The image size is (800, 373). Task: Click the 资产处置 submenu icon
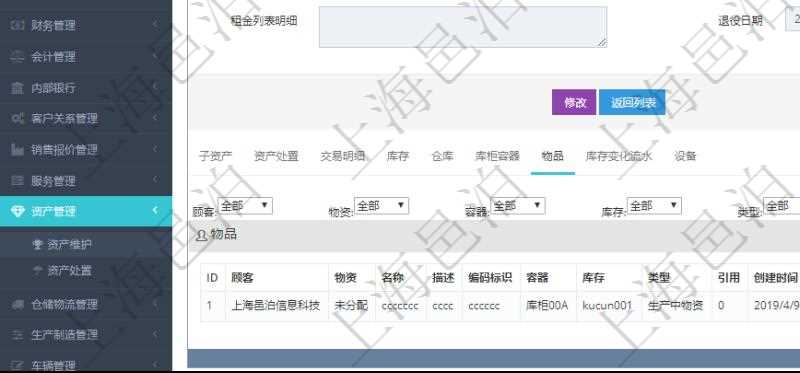coord(37,270)
